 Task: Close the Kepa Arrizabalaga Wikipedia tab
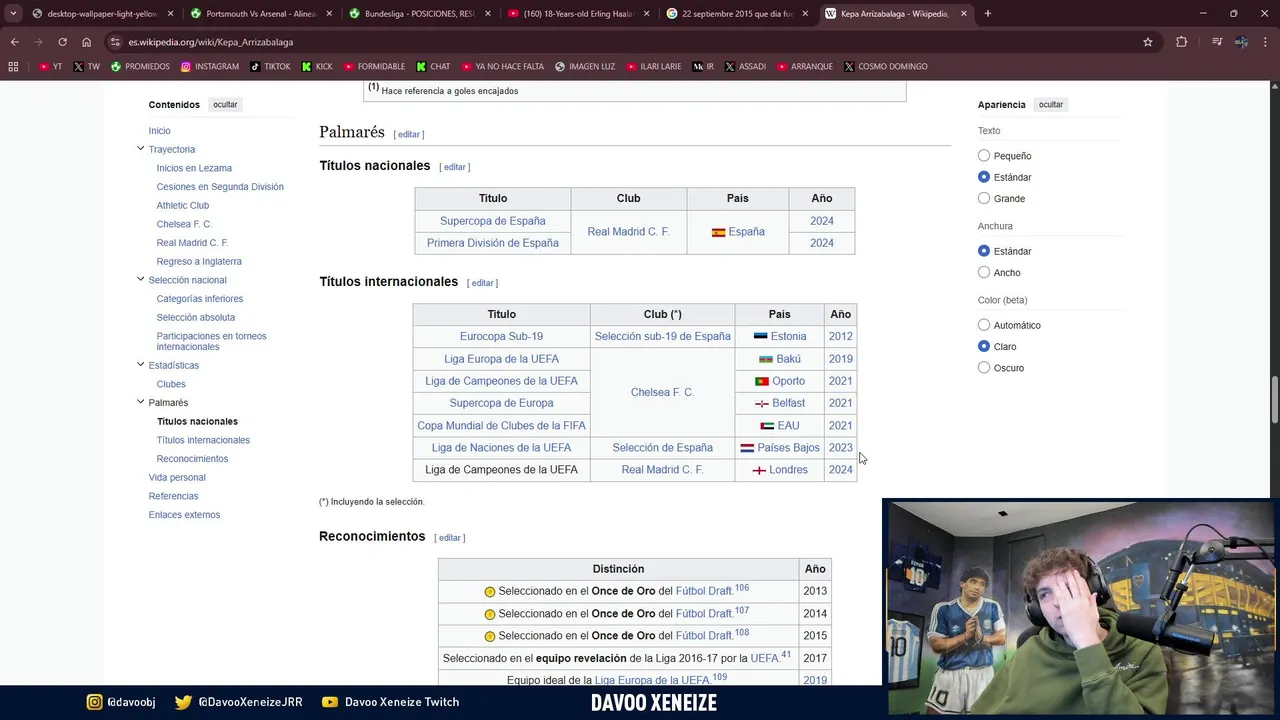(x=964, y=14)
